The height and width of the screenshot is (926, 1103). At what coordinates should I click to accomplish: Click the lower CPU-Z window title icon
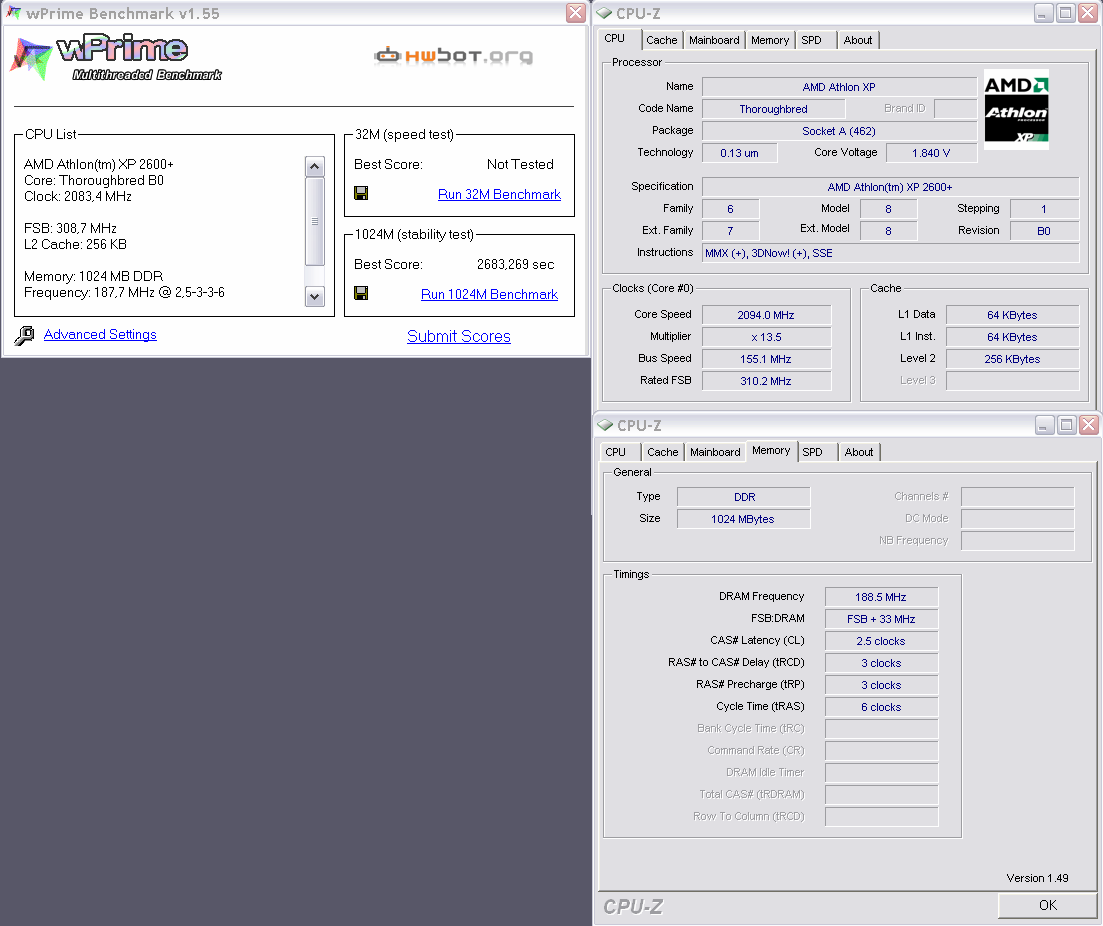[x=605, y=425]
